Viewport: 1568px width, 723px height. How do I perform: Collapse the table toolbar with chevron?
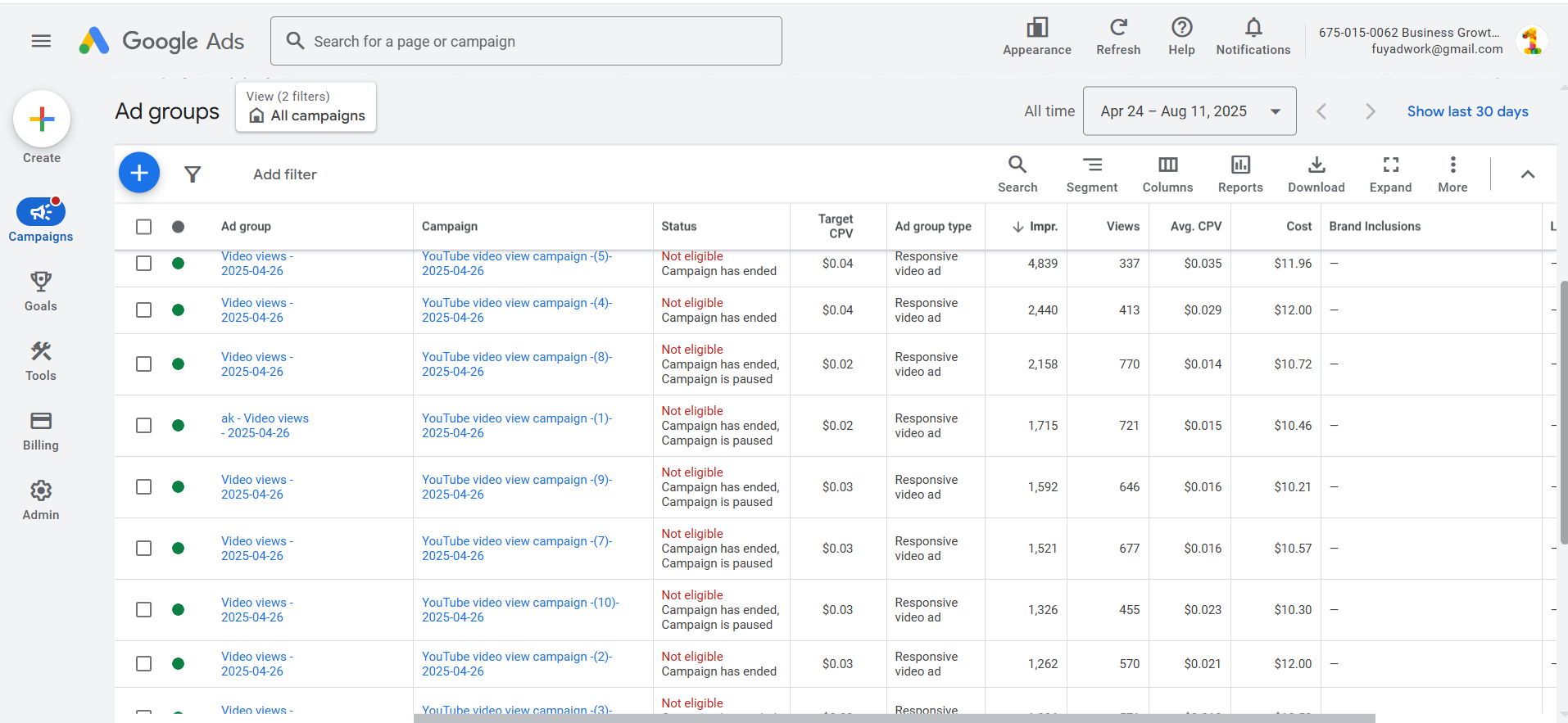(x=1527, y=174)
